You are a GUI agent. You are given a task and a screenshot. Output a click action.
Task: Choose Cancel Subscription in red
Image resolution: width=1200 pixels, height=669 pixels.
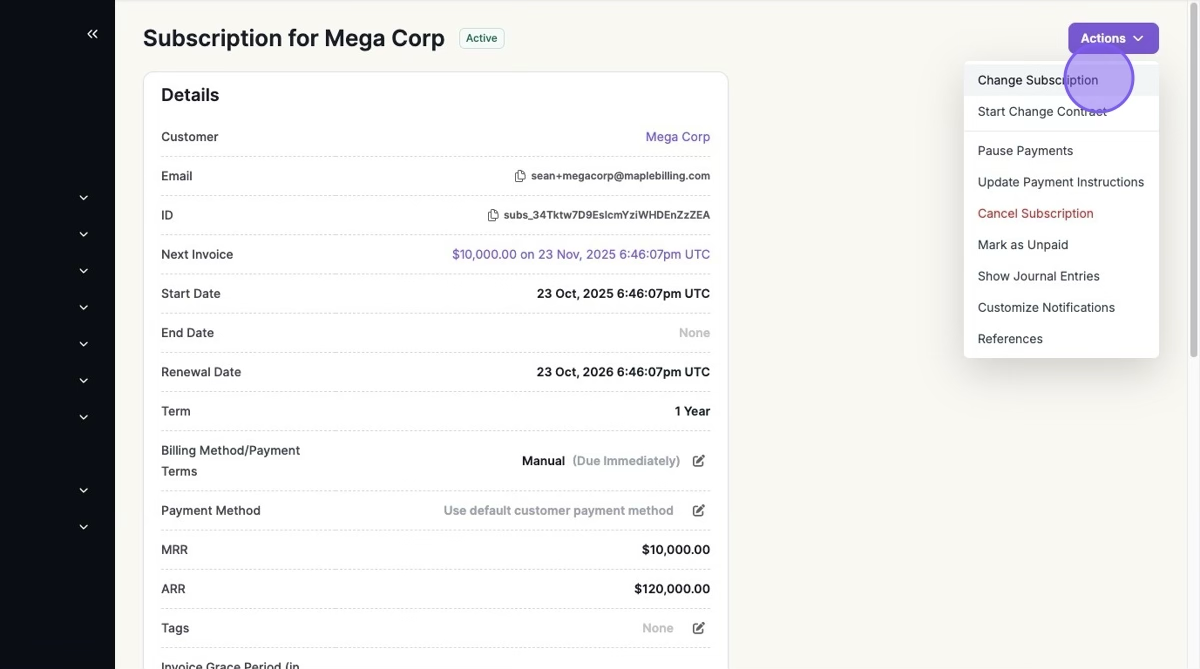pyautogui.click(x=1035, y=213)
